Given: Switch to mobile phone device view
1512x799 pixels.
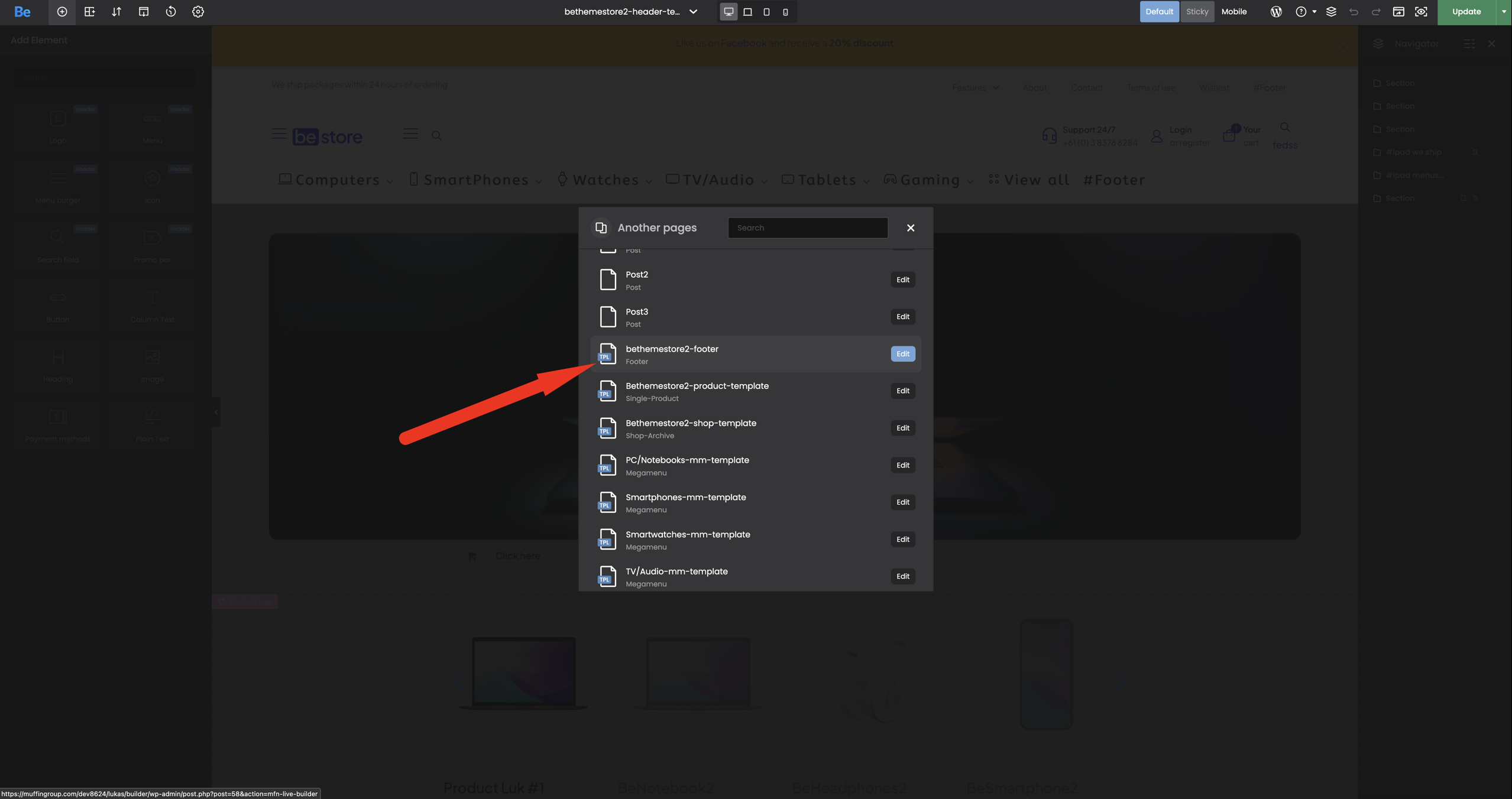Looking at the screenshot, I should (785, 12).
